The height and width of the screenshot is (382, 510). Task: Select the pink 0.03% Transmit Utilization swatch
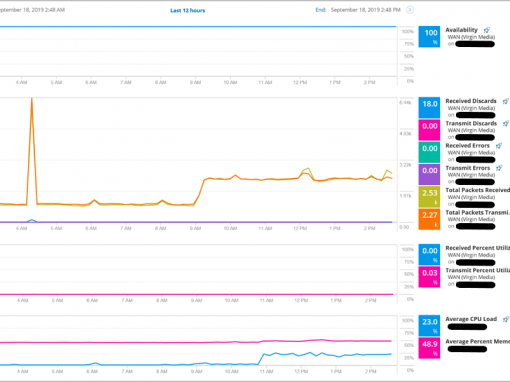coord(429,277)
